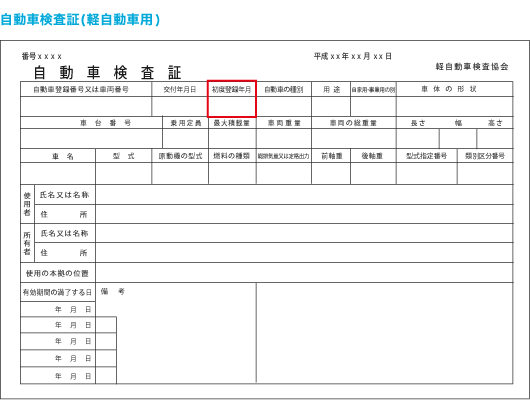Click the 使用の本拠の位置 label
The height and width of the screenshot is (400, 530).
pos(57,273)
